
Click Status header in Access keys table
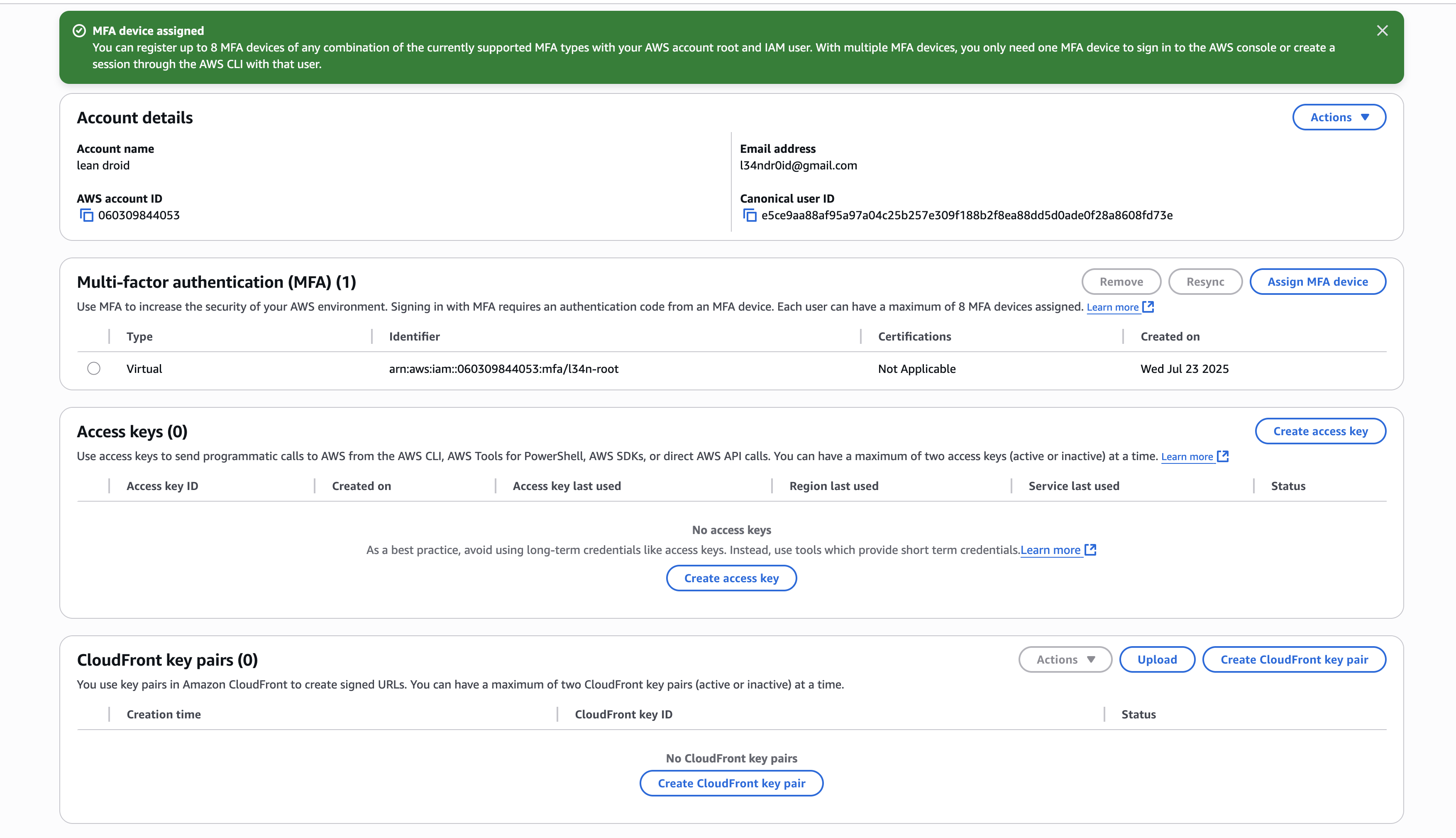click(1288, 486)
